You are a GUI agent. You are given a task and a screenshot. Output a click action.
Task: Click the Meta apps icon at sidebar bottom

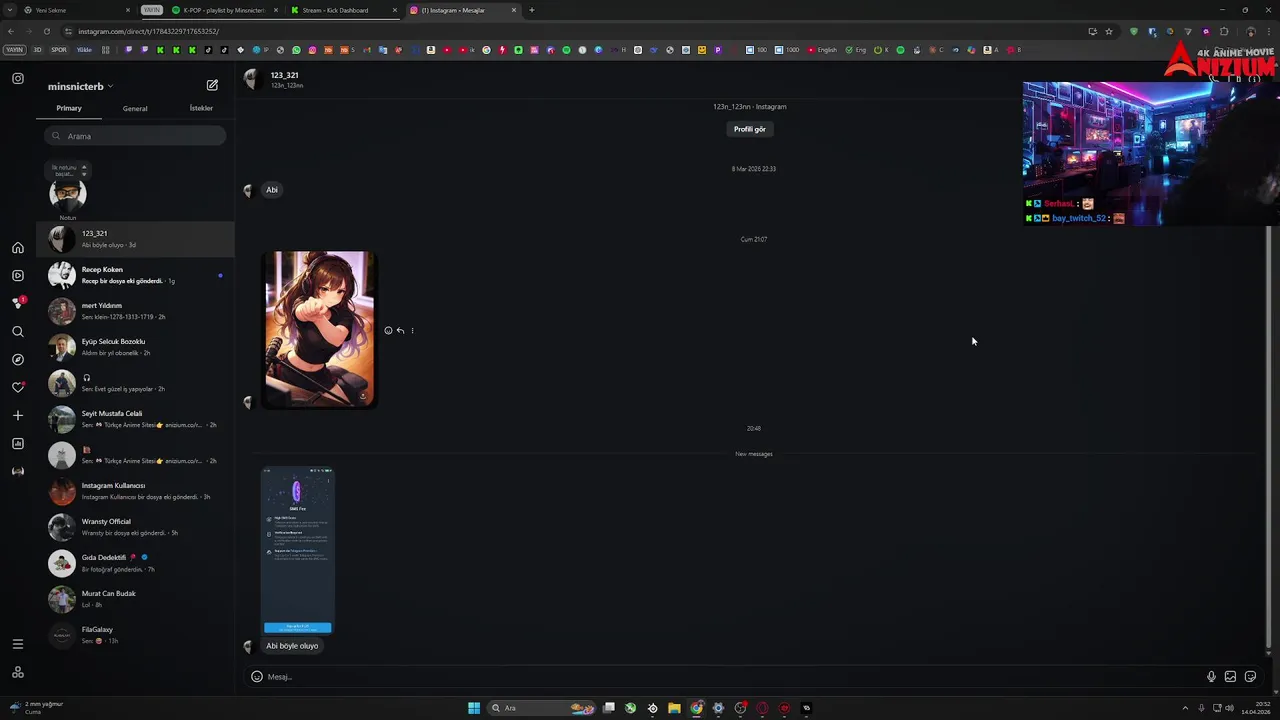tap(18, 672)
